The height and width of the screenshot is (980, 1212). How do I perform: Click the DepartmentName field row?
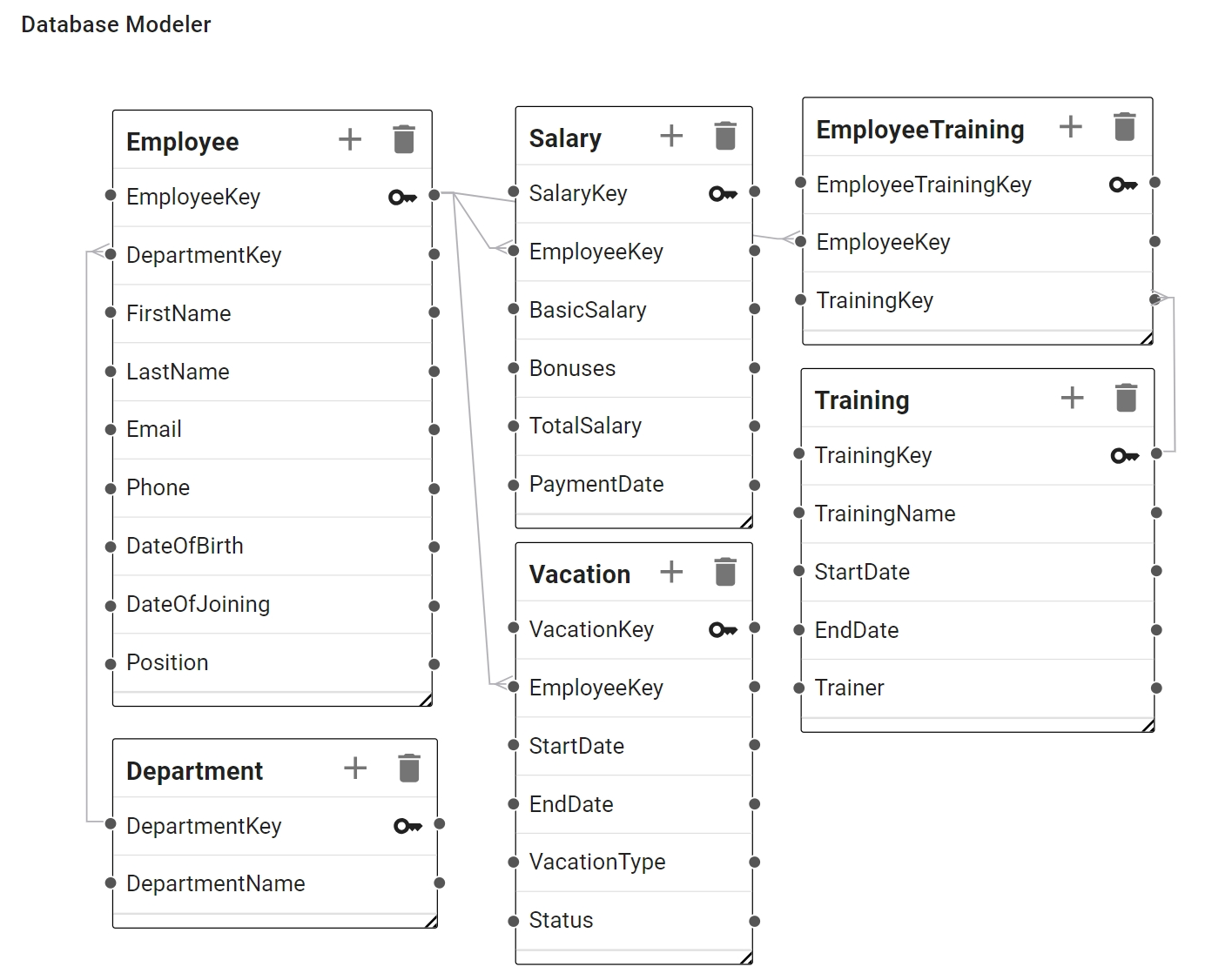pyautogui.click(x=275, y=883)
